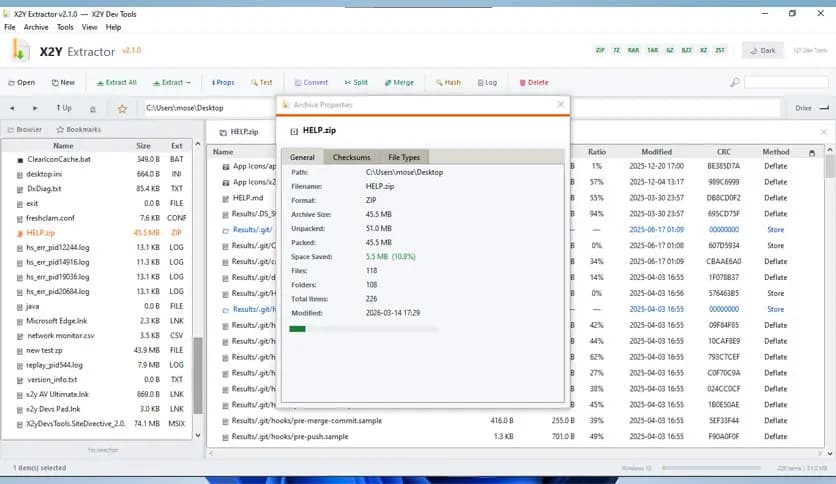This screenshot has width=836, height=484.
Task: Toggle the Dark theme button
Action: 762,51
